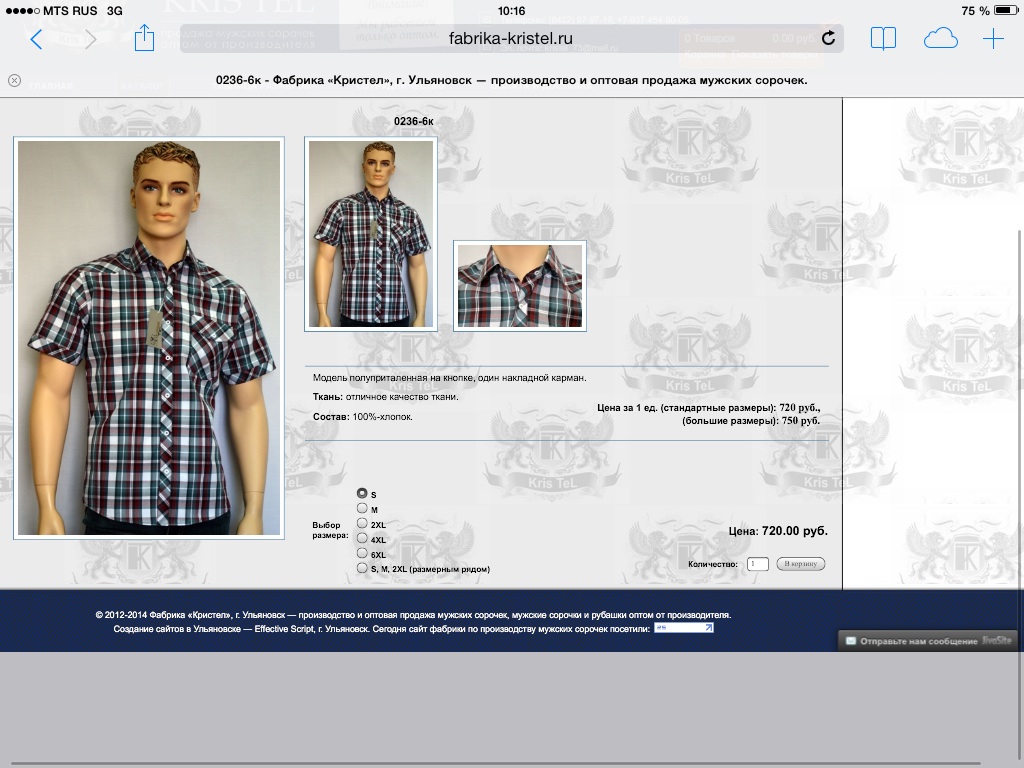Screen dimensions: 1024x768
Task: Click the В корзину button
Action: coord(801,564)
